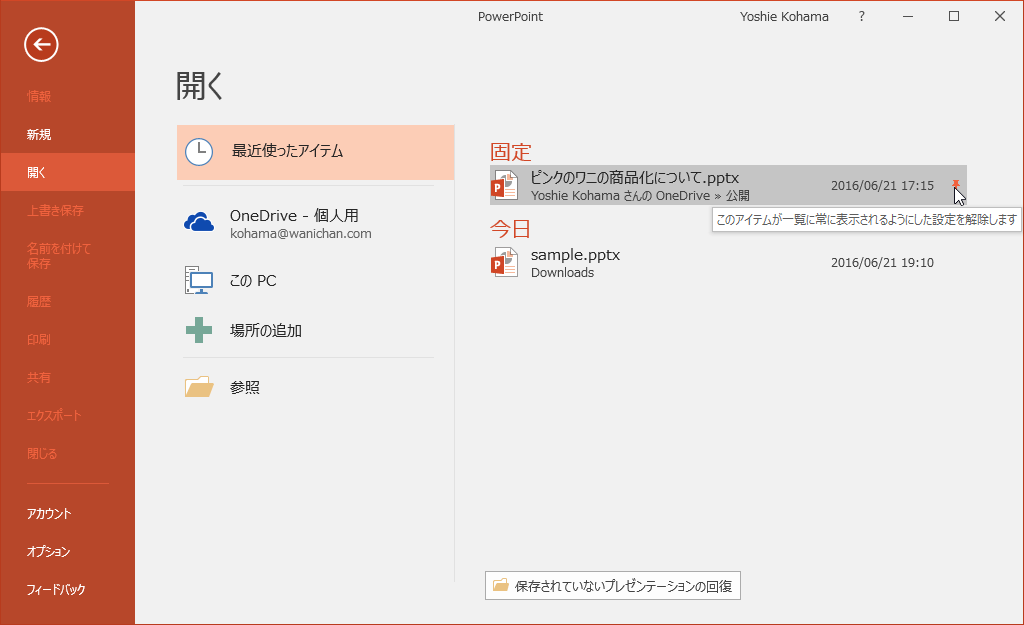Select OneDrive - 個人用 label
The image size is (1024, 625).
click(294, 216)
